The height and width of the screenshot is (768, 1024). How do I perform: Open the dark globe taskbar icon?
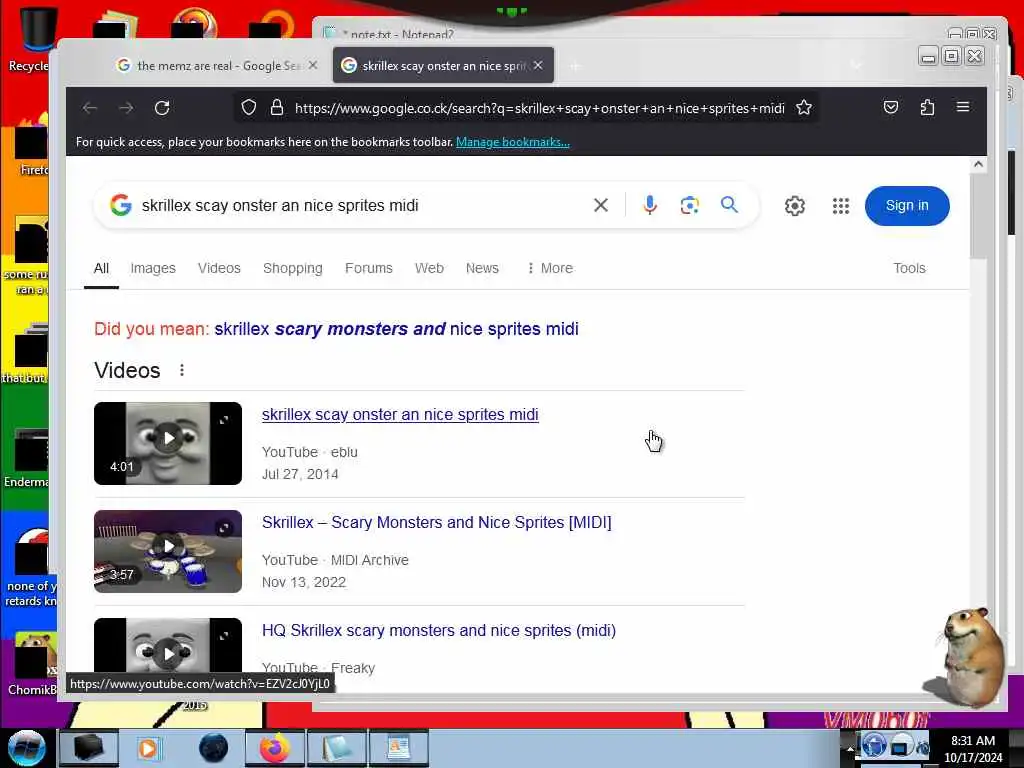tap(214, 748)
